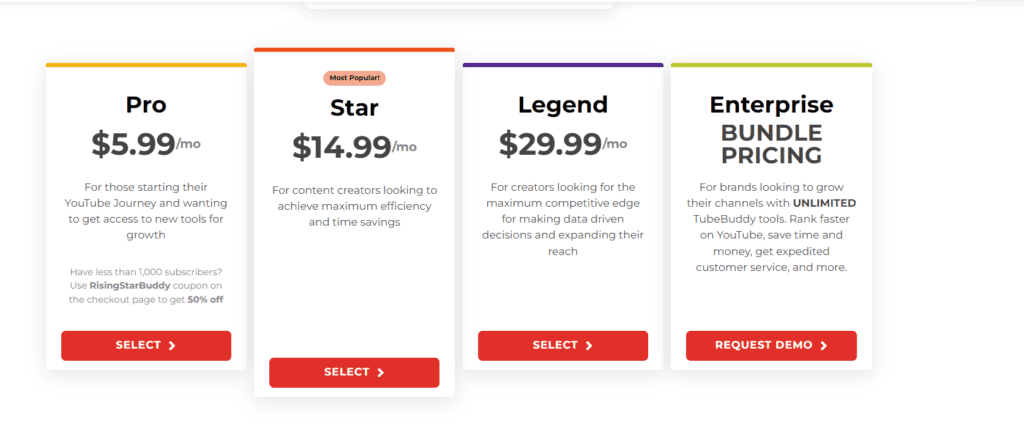Click the Enterprise plan heading
Screen dimensions: 1024x447
click(771, 104)
